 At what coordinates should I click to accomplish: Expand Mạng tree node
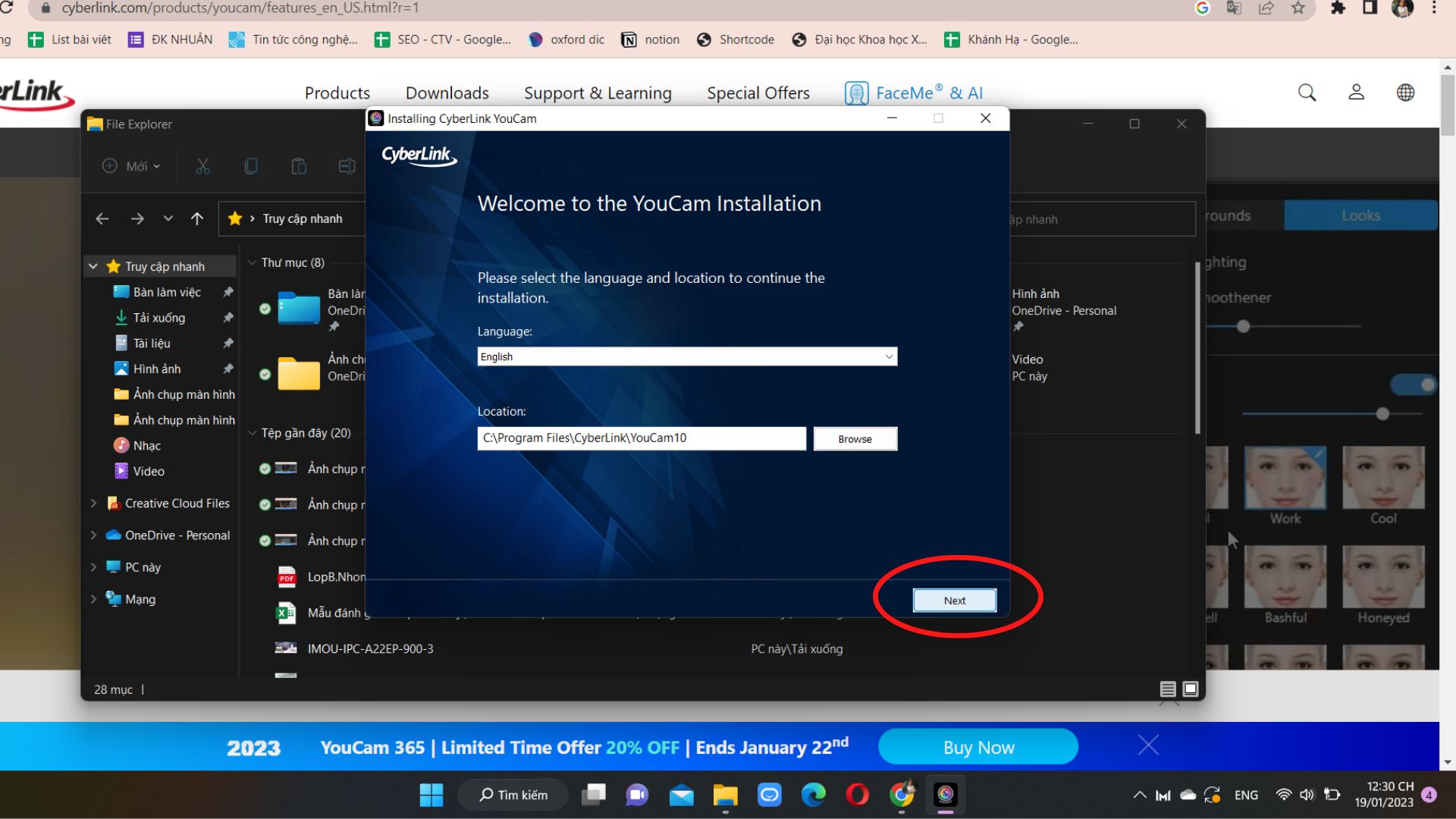(x=93, y=599)
